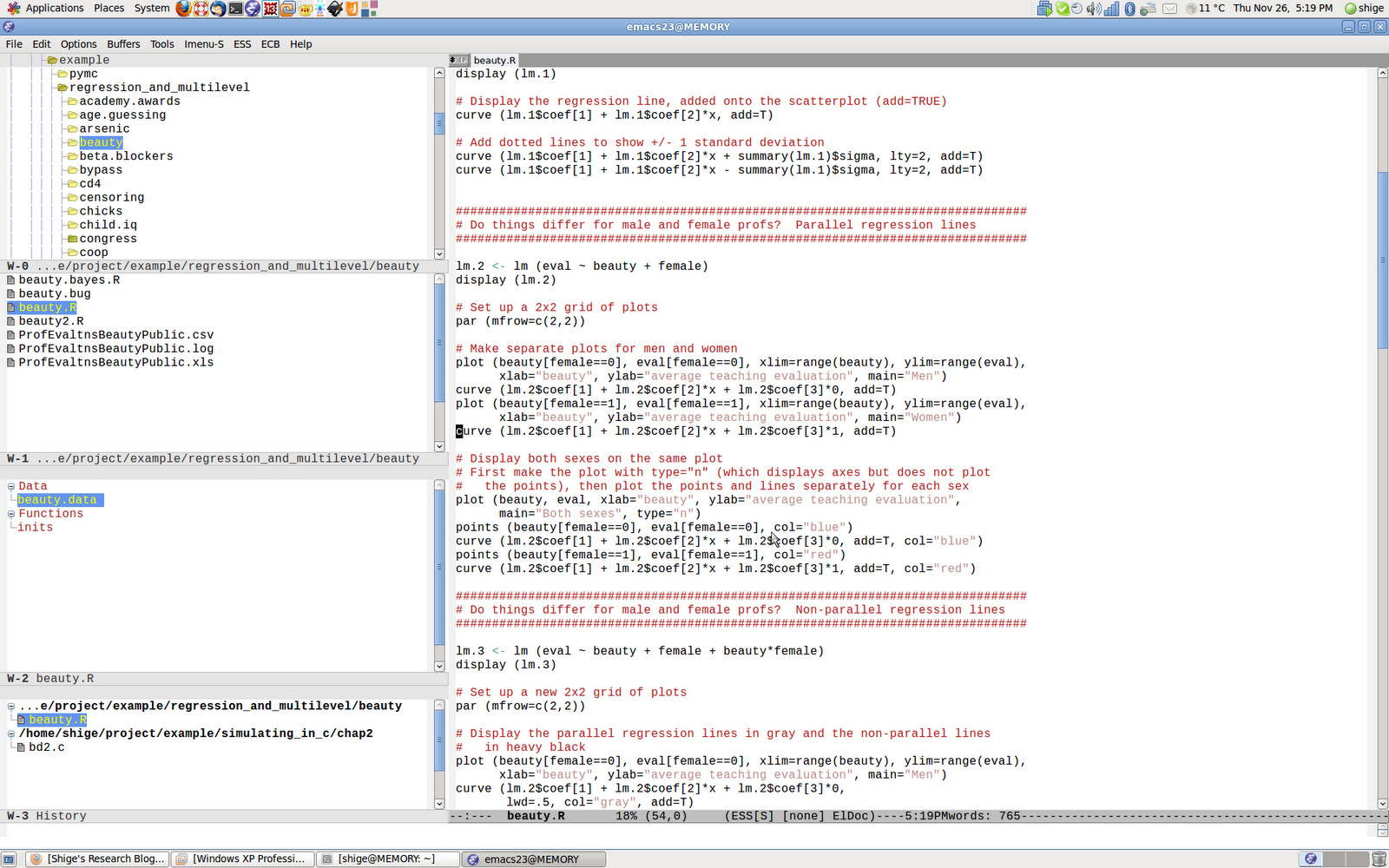Image resolution: width=1389 pixels, height=868 pixels.
Task: Open the red calendar date icon
Action: (x=270, y=9)
